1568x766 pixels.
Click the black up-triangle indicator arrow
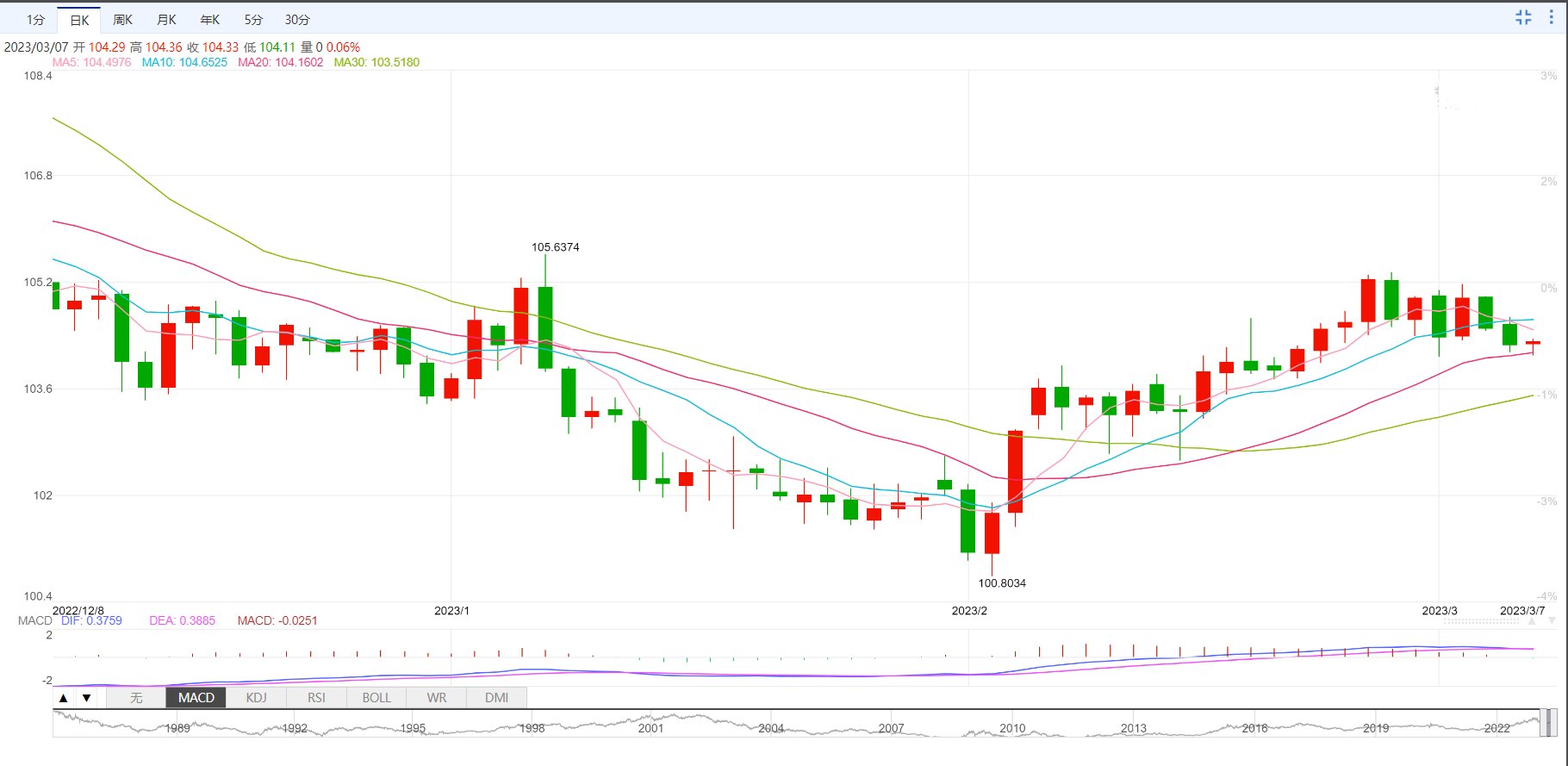[x=64, y=698]
